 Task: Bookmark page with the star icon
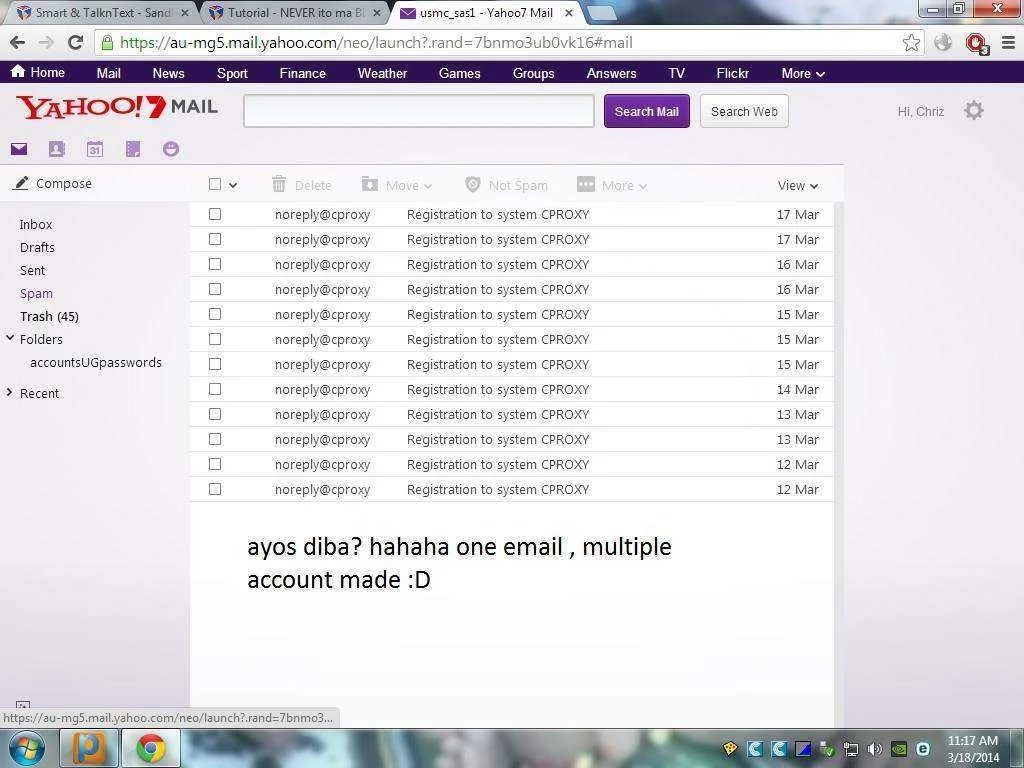coord(911,43)
